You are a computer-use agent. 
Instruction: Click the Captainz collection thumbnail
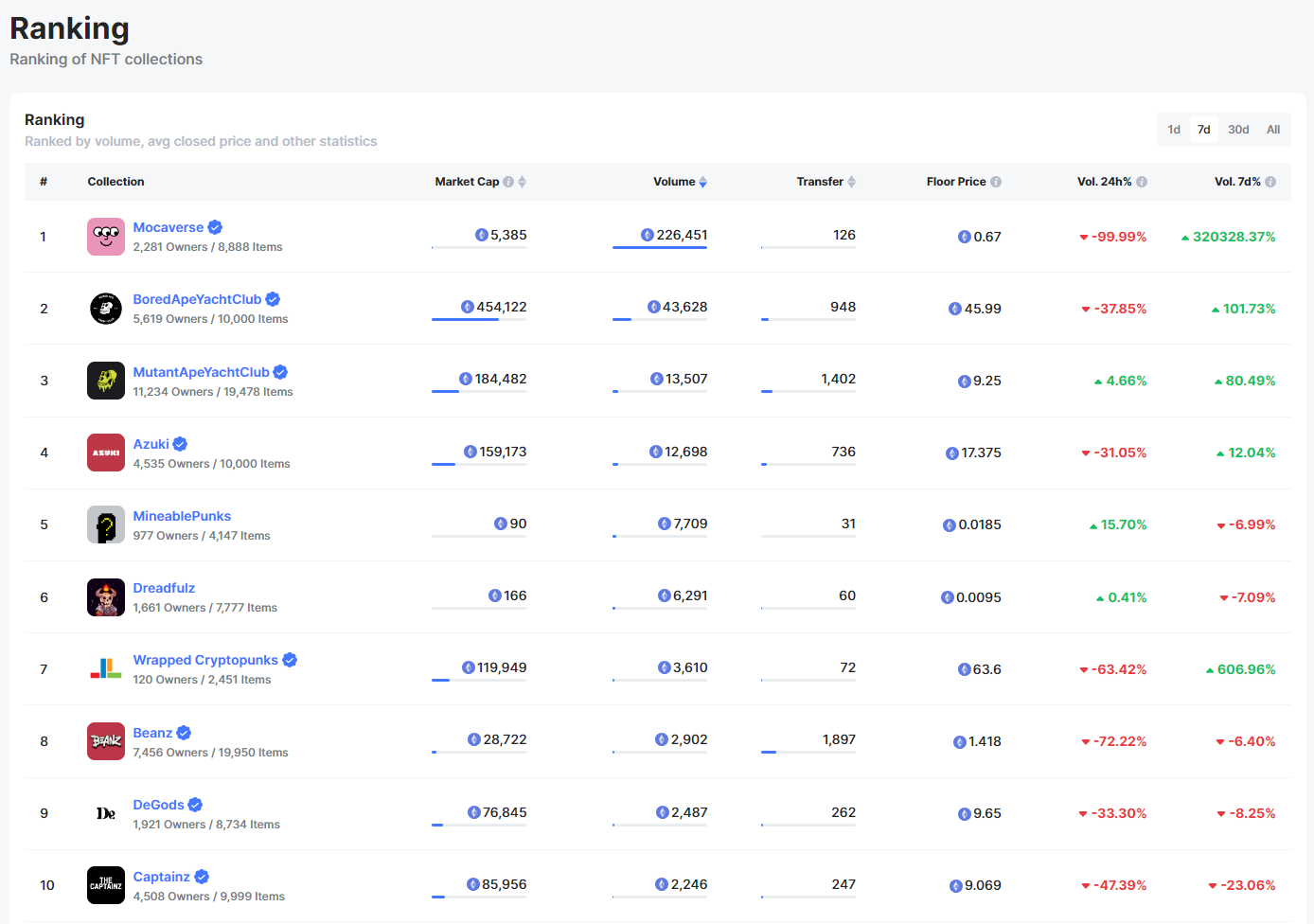pos(105,885)
